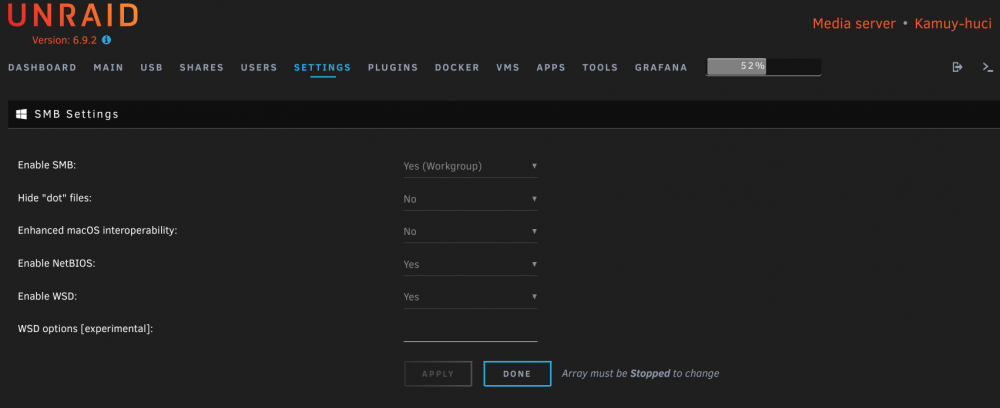Open the Grafana tab

pyautogui.click(x=661, y=68)
